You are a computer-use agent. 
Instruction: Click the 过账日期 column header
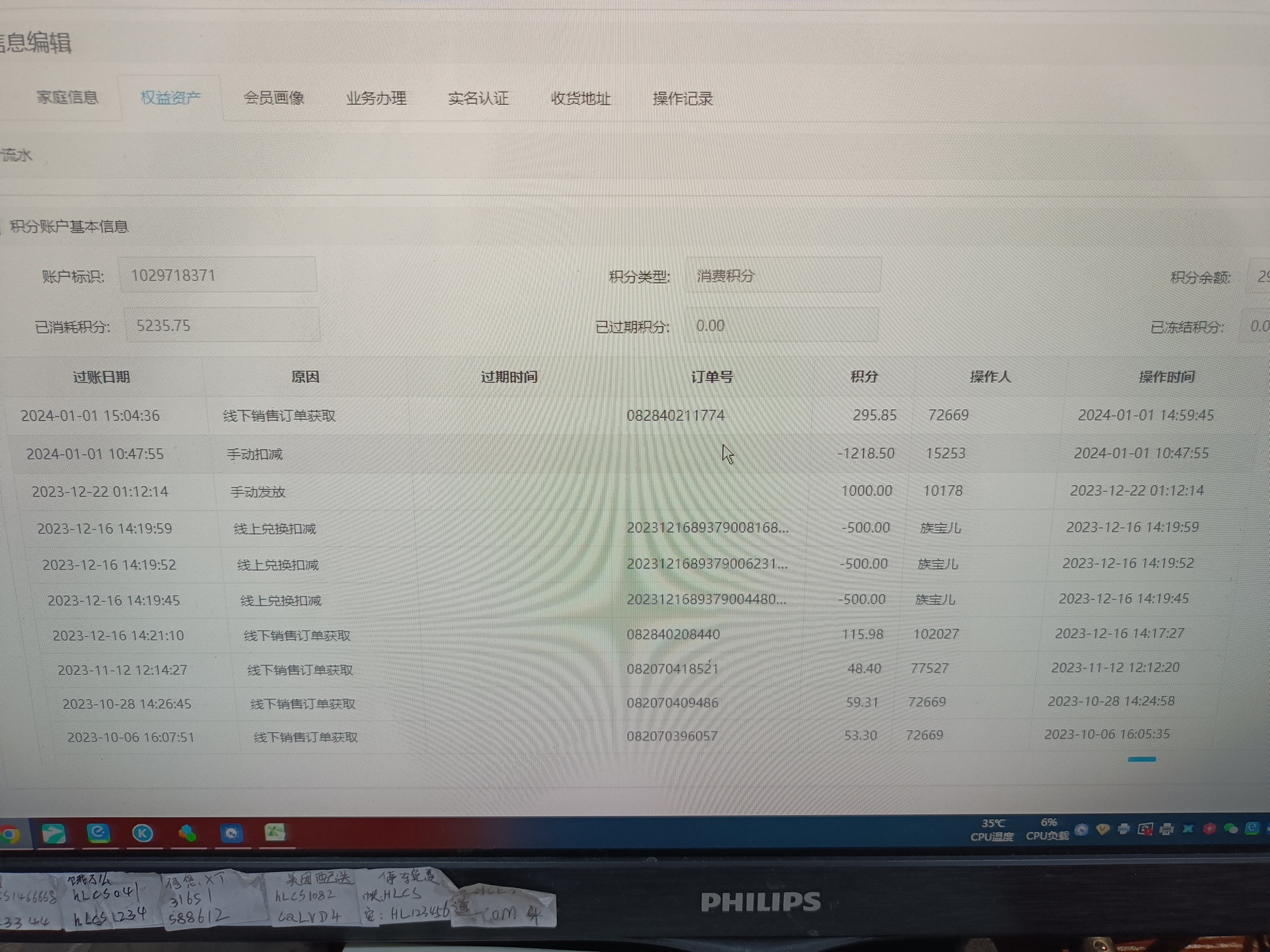101,377
